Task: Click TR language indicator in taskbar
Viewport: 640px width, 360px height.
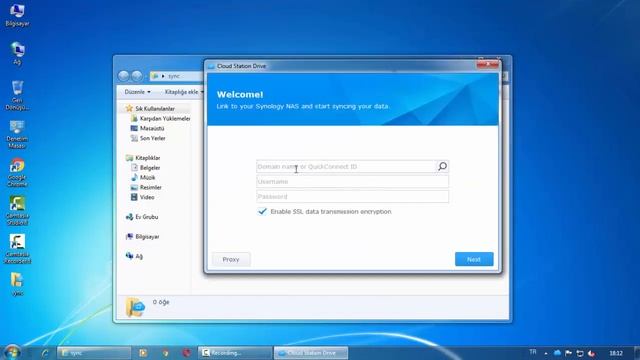Action: (533, 352)
